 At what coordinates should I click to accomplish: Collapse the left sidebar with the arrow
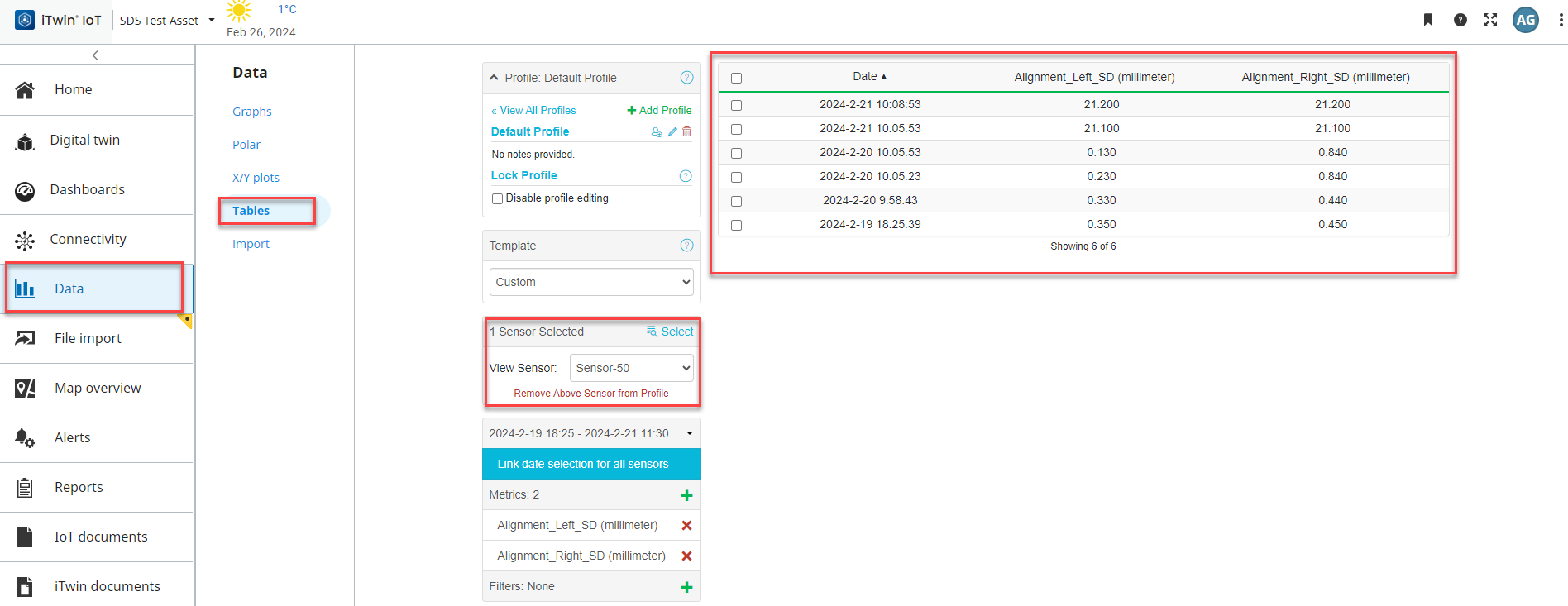click(x=96, y=55)
